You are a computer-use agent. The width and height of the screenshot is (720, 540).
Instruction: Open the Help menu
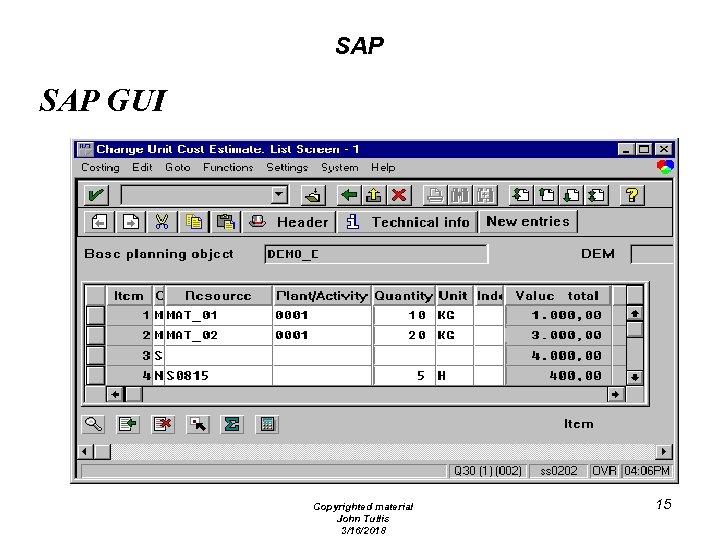click(383, 168)
